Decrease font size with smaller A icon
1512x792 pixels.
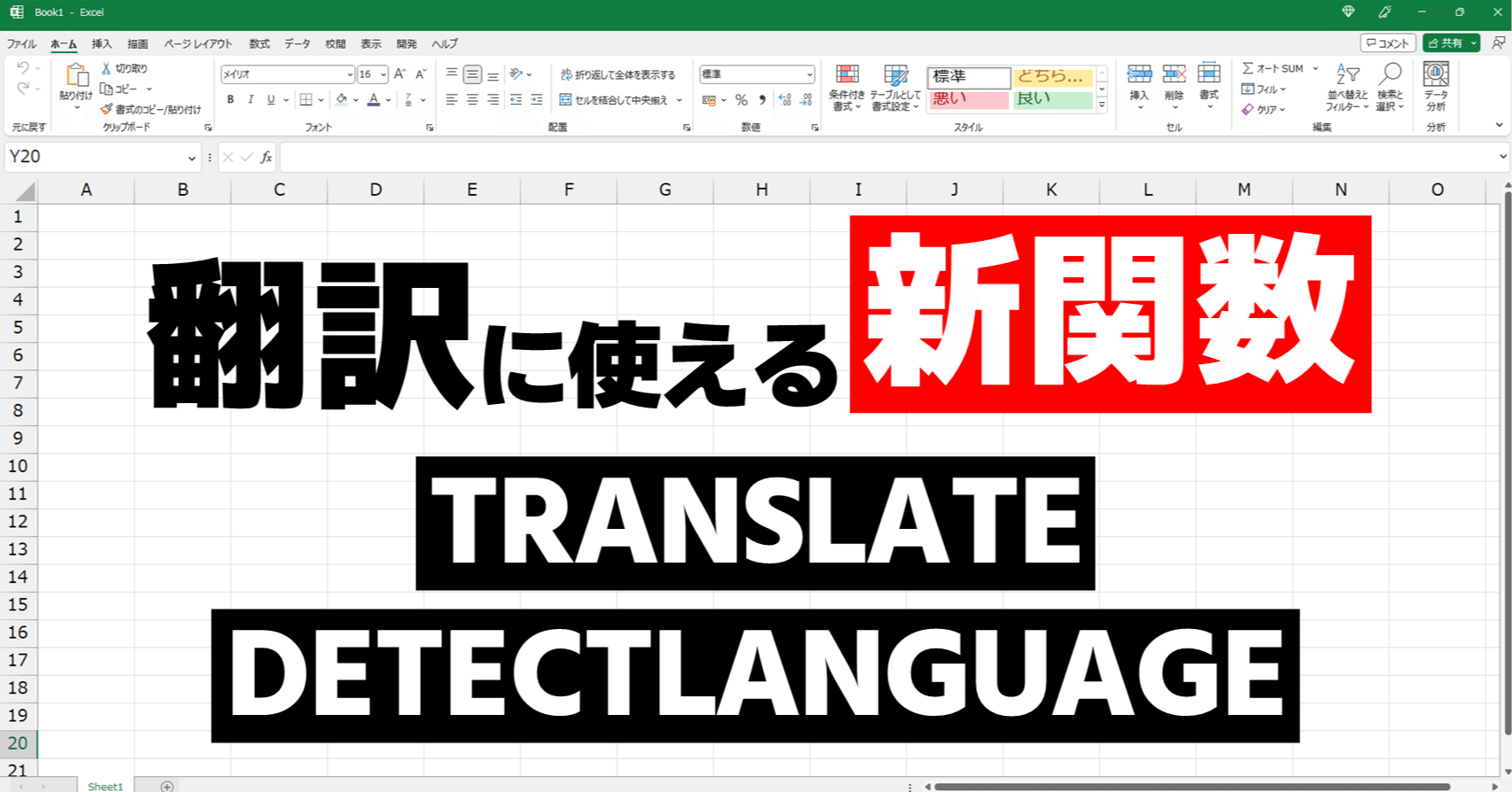pyautogui.click(x=421, y=74)
